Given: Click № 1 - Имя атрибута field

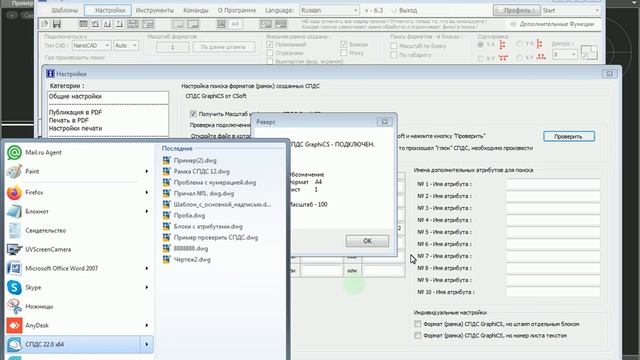Looking at the screenshot, I should pos(553,184).
